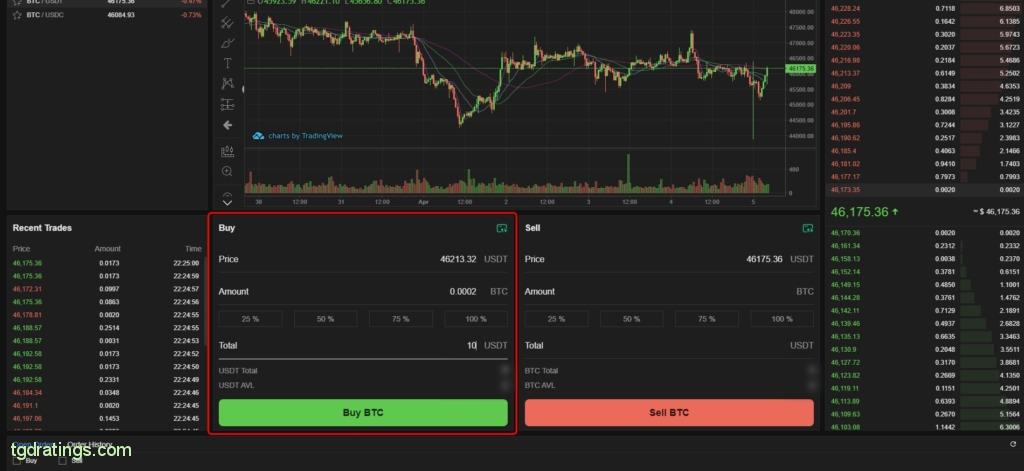Image resolution: width=1024 pixels, height=471 pixels.
Task: Click the Sell BTC button
Action: (x=669, y=413)
